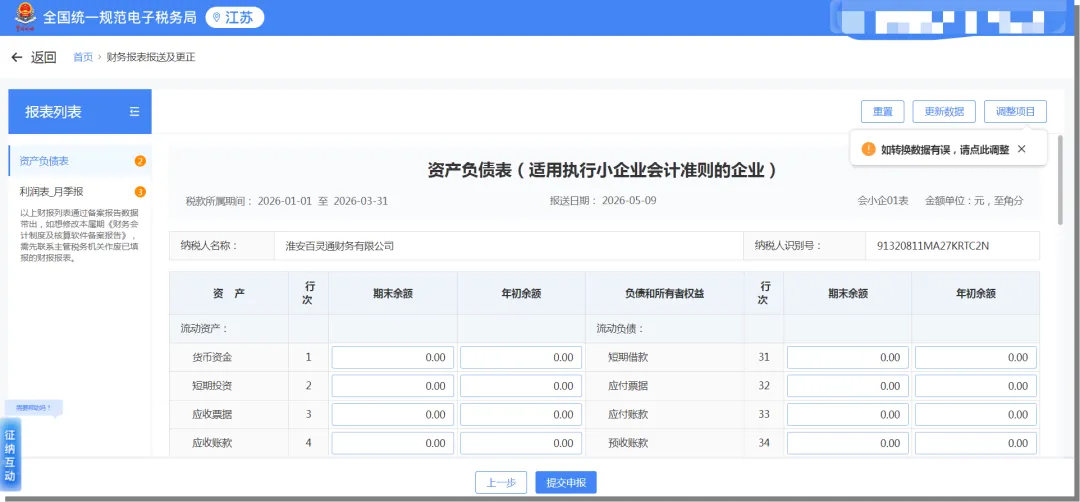Image resolution: width=1080 pixels, height=502 pixels.
Task: Open the 征纳互动 side widget
Action: 10,455
